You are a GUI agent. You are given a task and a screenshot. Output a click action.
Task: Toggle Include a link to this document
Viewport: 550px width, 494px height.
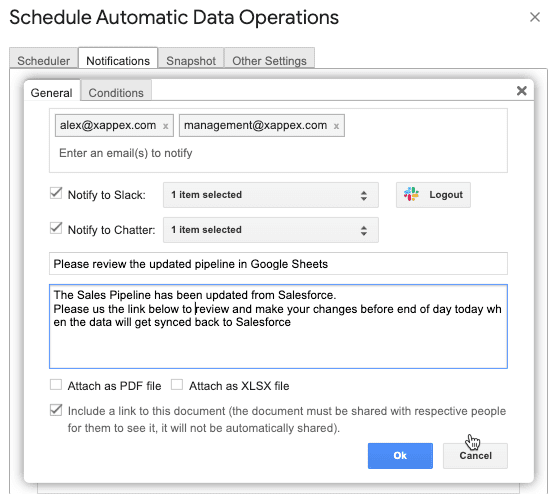pyautogui.click(x=56, y=410)
